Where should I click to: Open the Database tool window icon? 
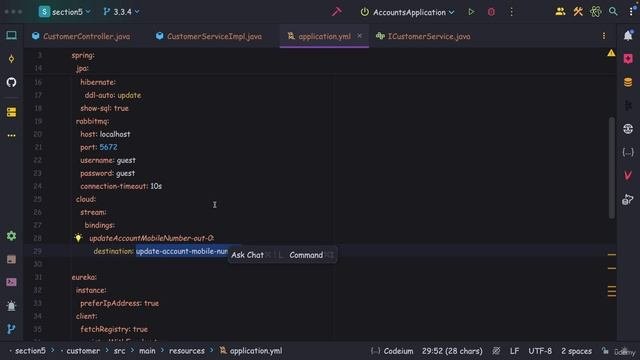(628, 82)
